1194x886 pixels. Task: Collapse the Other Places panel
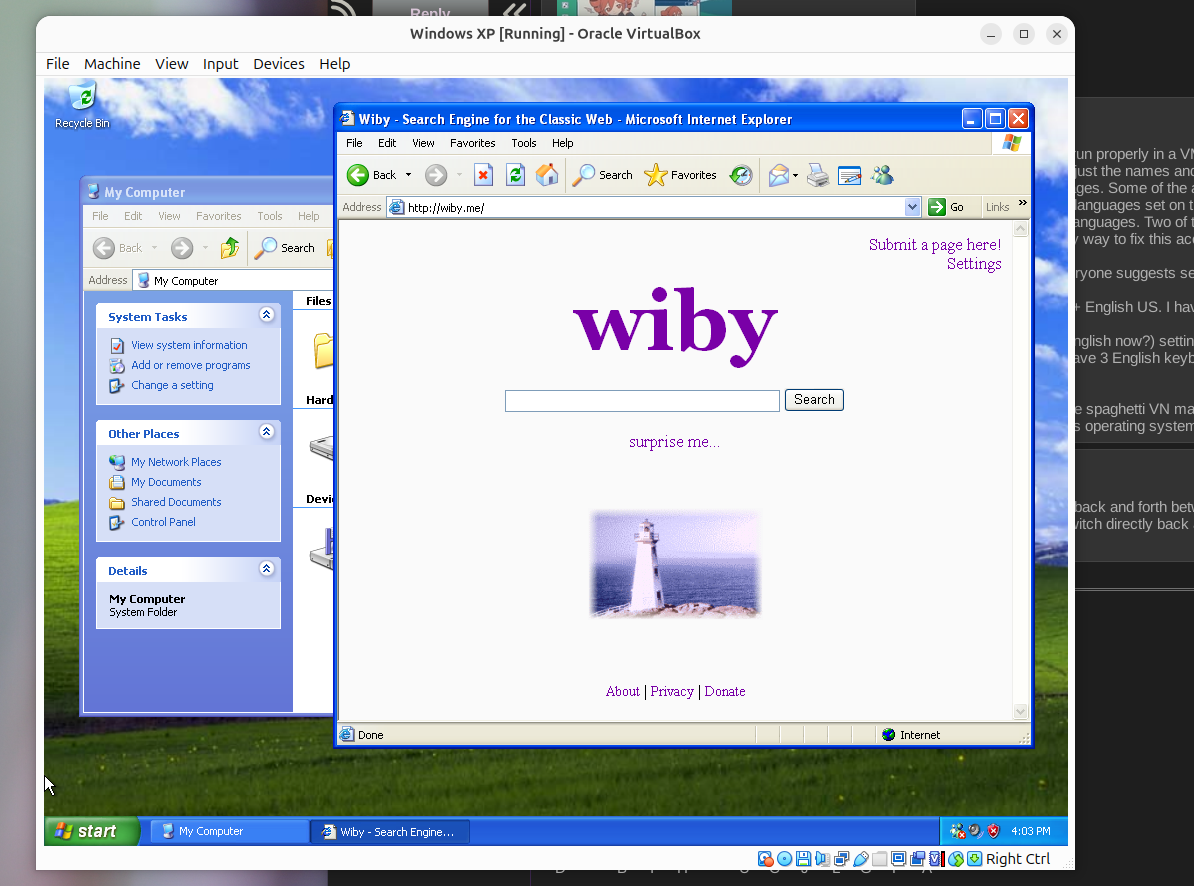coord(266,432)
